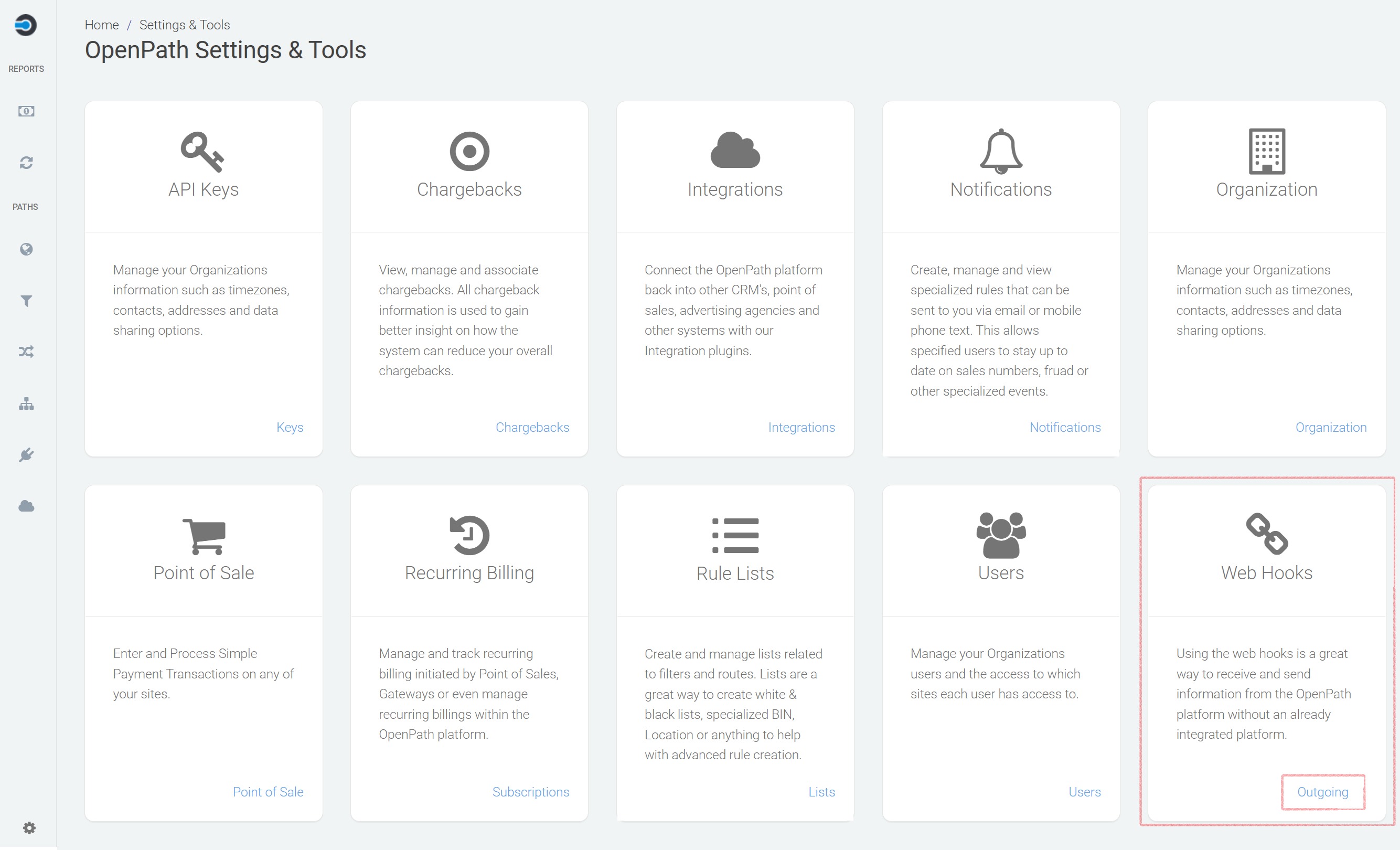Open settings gear in sidebar
The height and width of the screenshot is (850, 1400).
pos(29,828)
